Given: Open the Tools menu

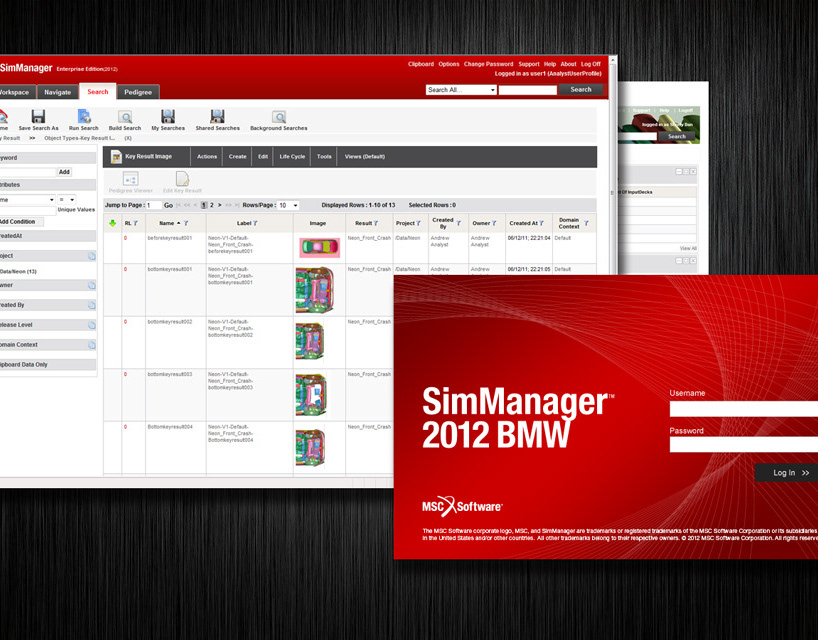Looking at the screenshot, I should [x=324, y=156].
